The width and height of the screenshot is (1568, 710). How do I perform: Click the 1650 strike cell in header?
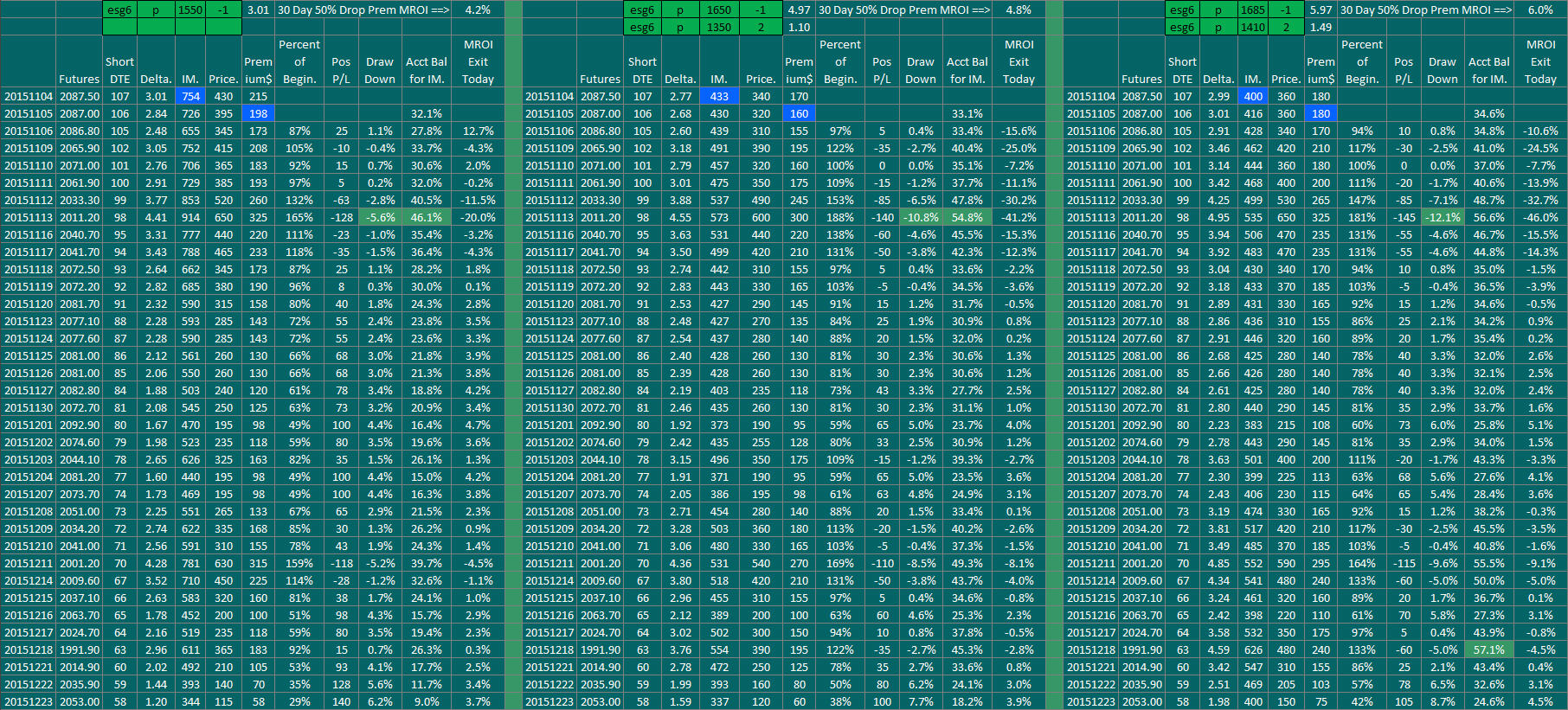pyautogui.click(x=719, y=10)
